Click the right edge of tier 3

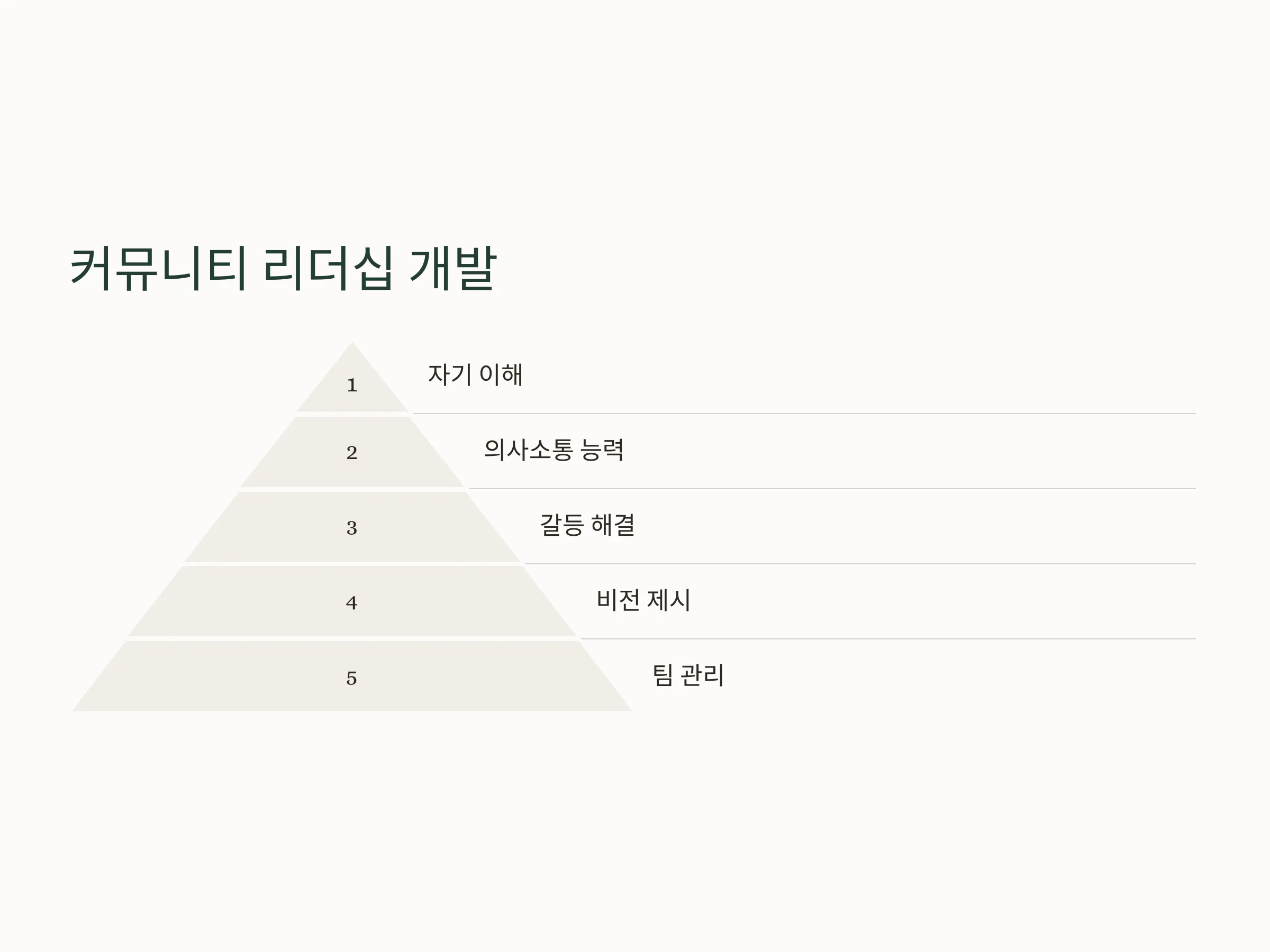pyautogui.click(x=493, y=527)
